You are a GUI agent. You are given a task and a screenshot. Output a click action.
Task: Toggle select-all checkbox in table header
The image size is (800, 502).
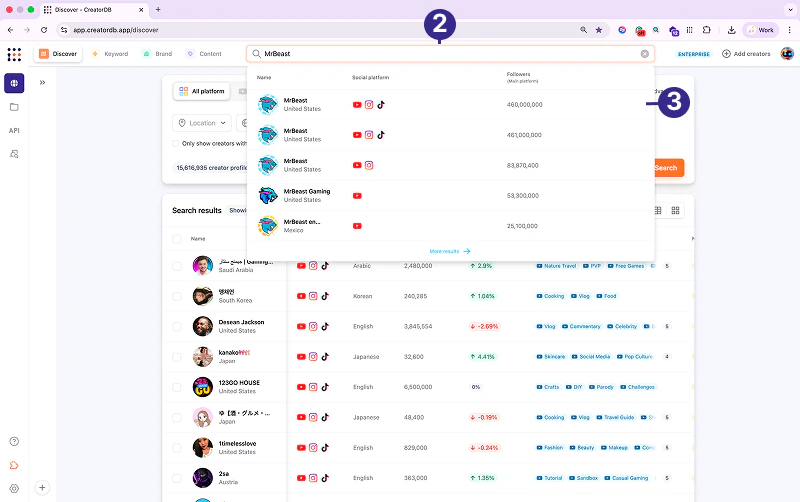pyautogui.click(x=177, y=239)
